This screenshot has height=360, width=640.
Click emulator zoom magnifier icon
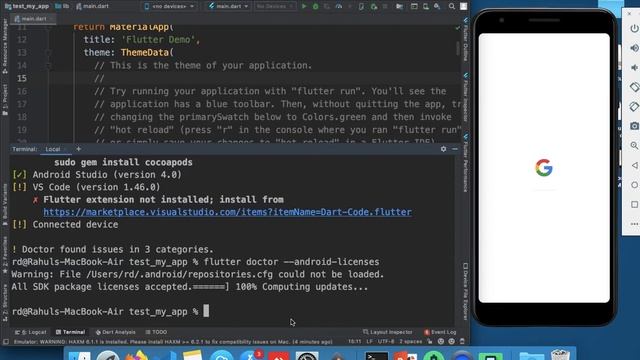pyautogui.click(x=634, y=145)
